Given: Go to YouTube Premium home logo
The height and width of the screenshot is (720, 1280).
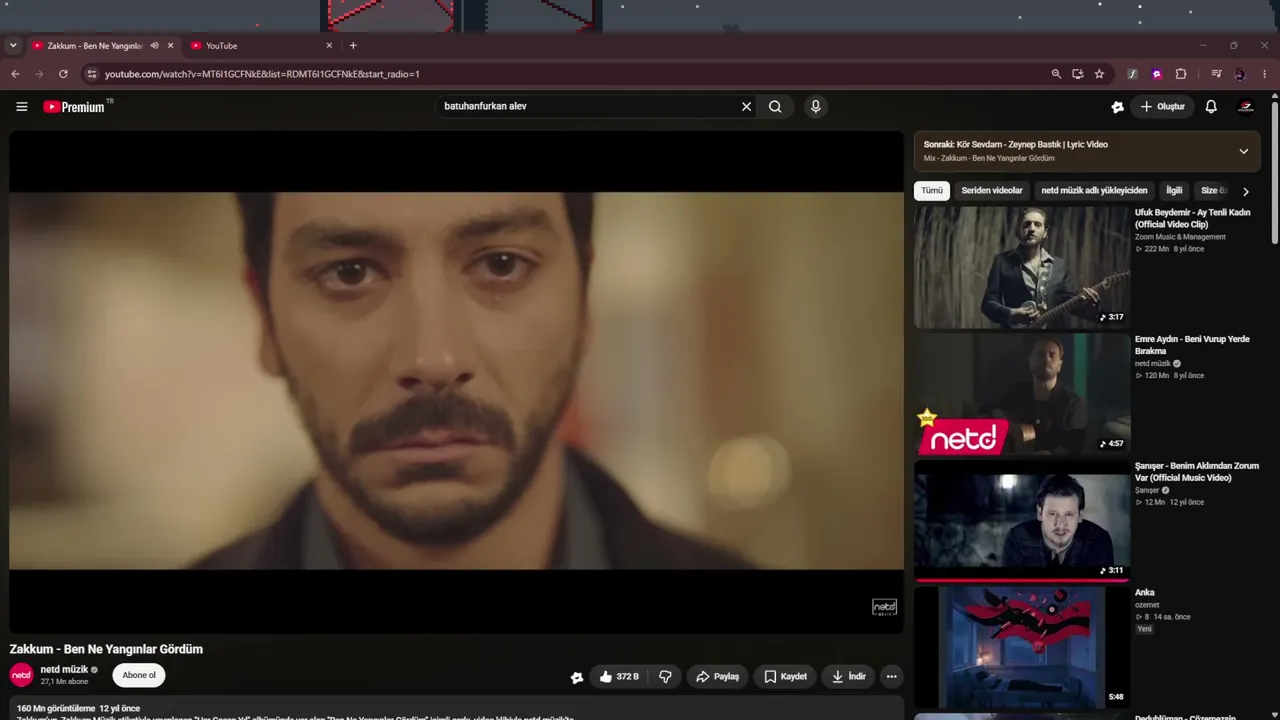Looking at the screenshot, I should [x=74, y=107].
